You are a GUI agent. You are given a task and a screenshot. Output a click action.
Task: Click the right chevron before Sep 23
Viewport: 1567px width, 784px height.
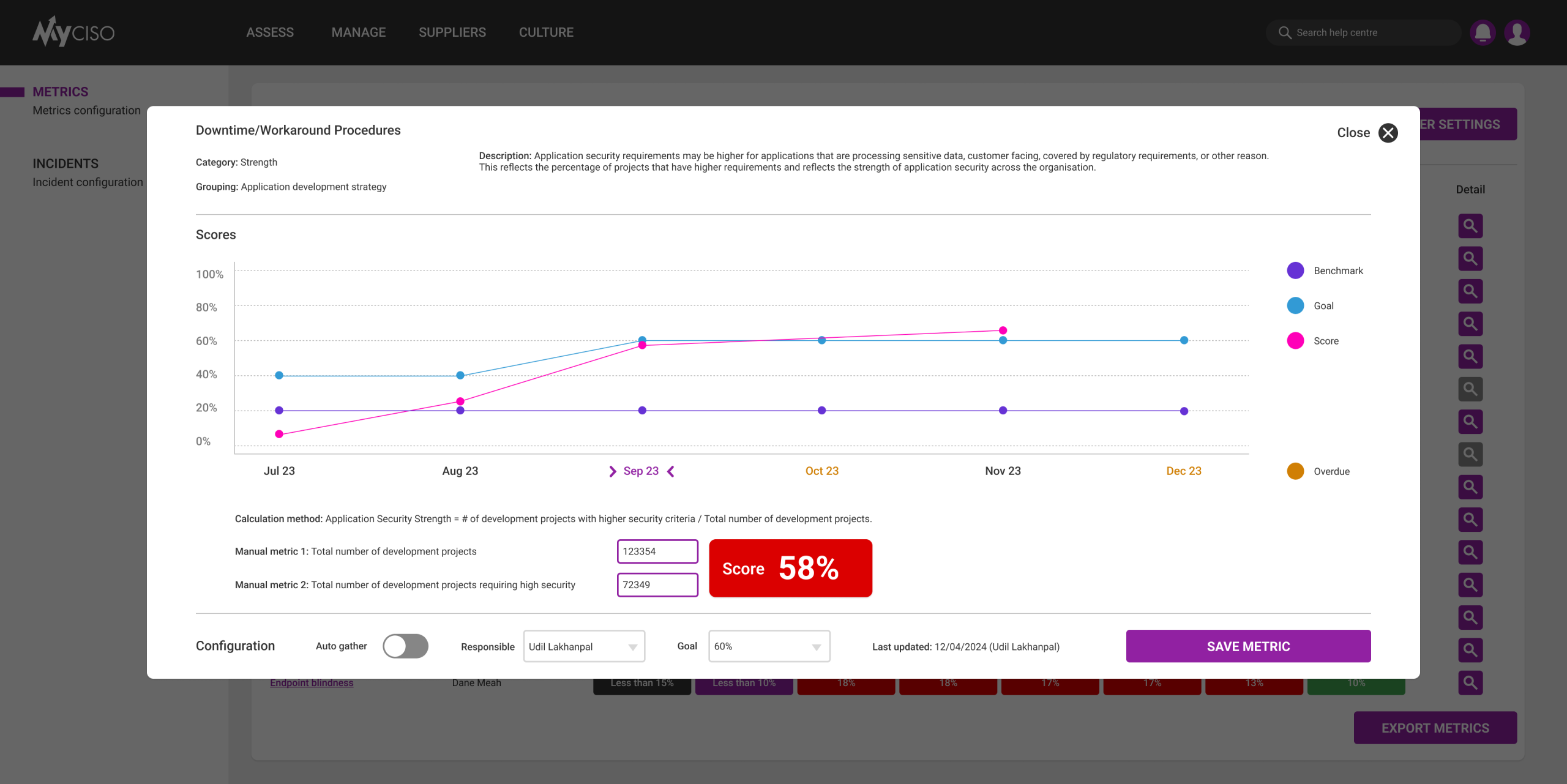coord(612,471)
